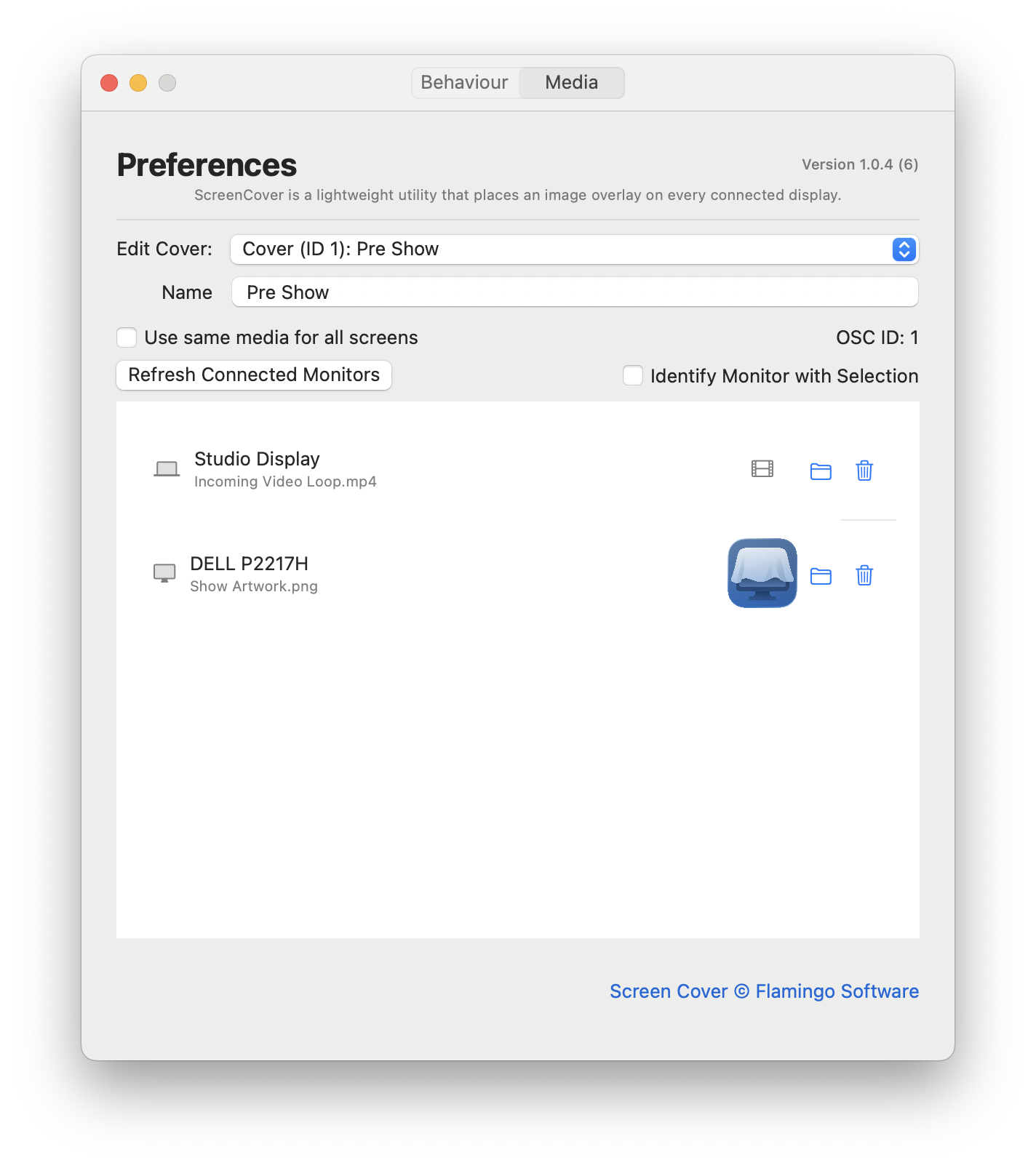This screenshot has height=1168, width=1036.
Task: Select the DELL P2217H row
Action: (x=518, y=574)
